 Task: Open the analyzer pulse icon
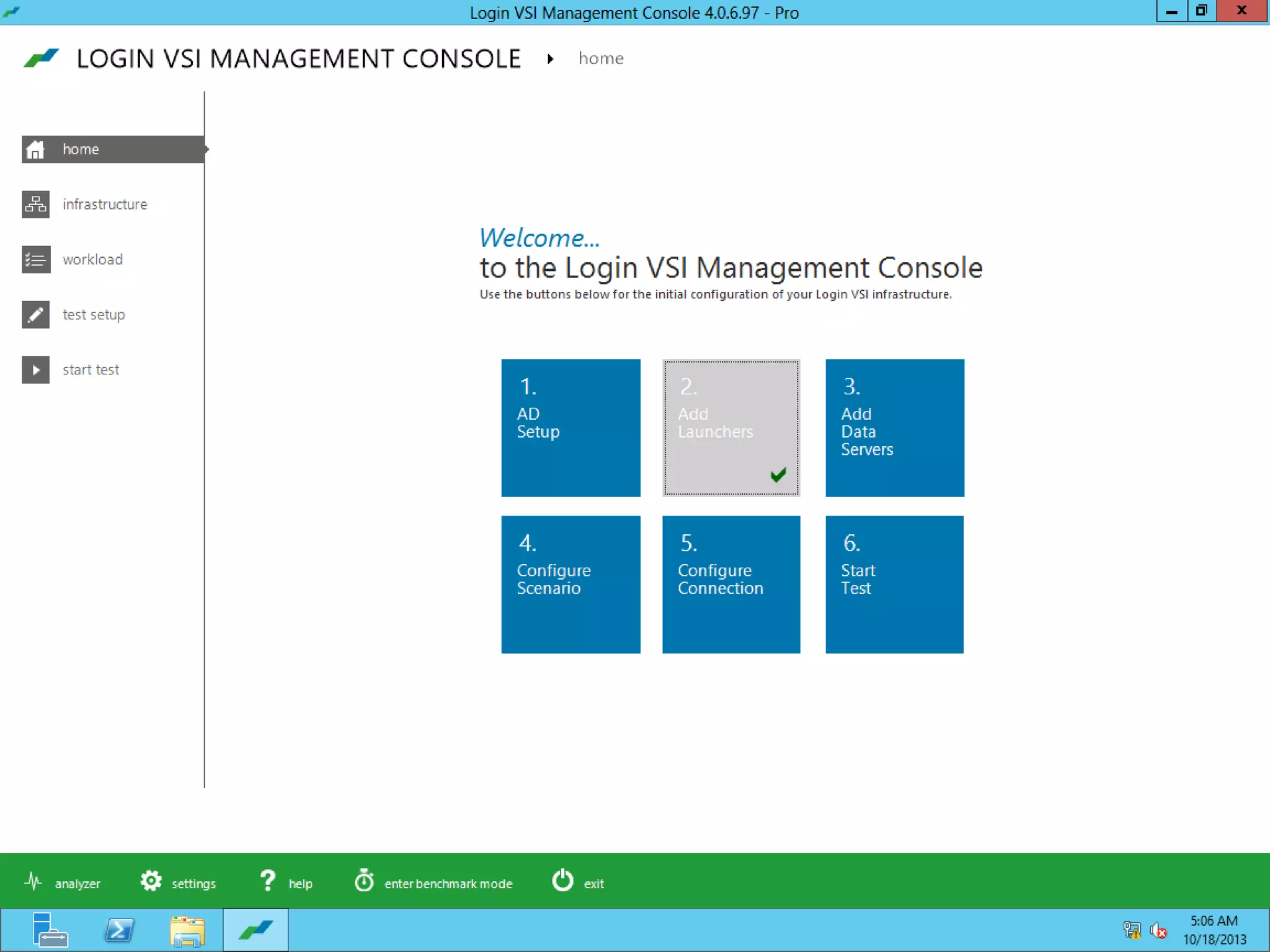pos(33,881)
